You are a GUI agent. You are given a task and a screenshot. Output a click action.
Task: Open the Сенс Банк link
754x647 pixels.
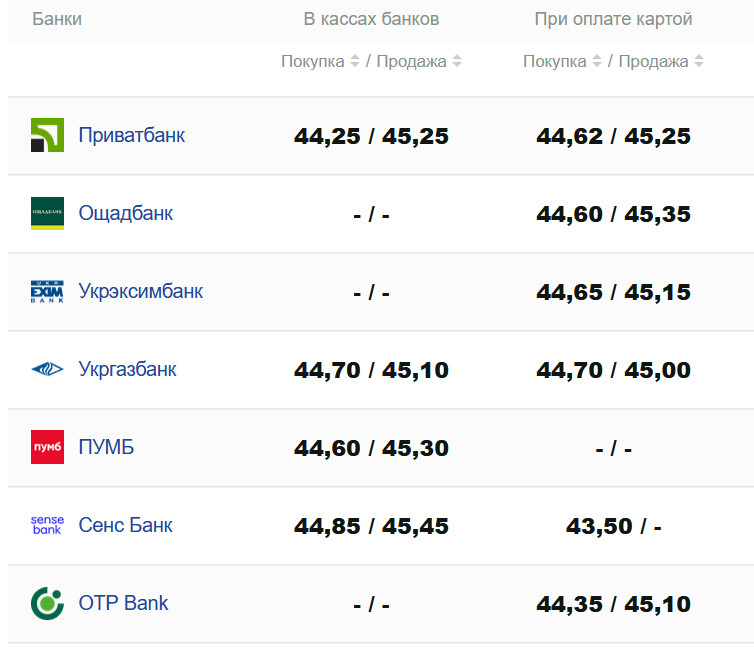125,525
